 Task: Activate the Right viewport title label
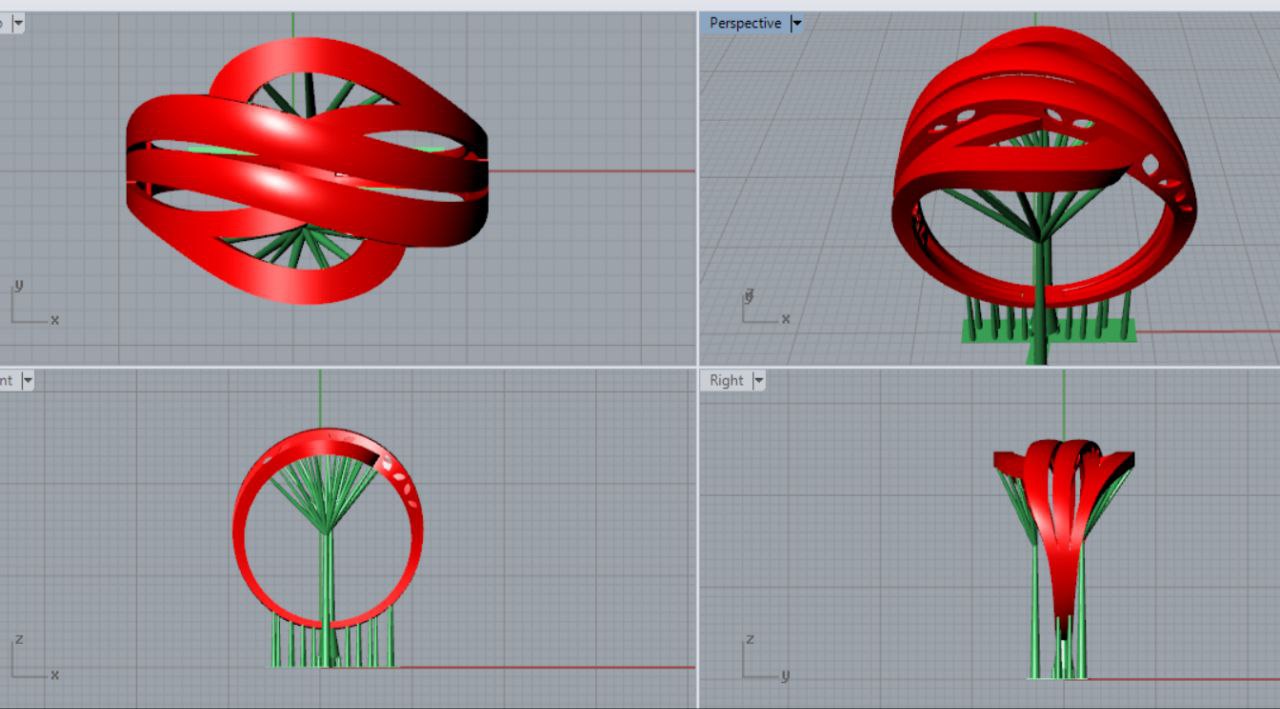[726, 380]
